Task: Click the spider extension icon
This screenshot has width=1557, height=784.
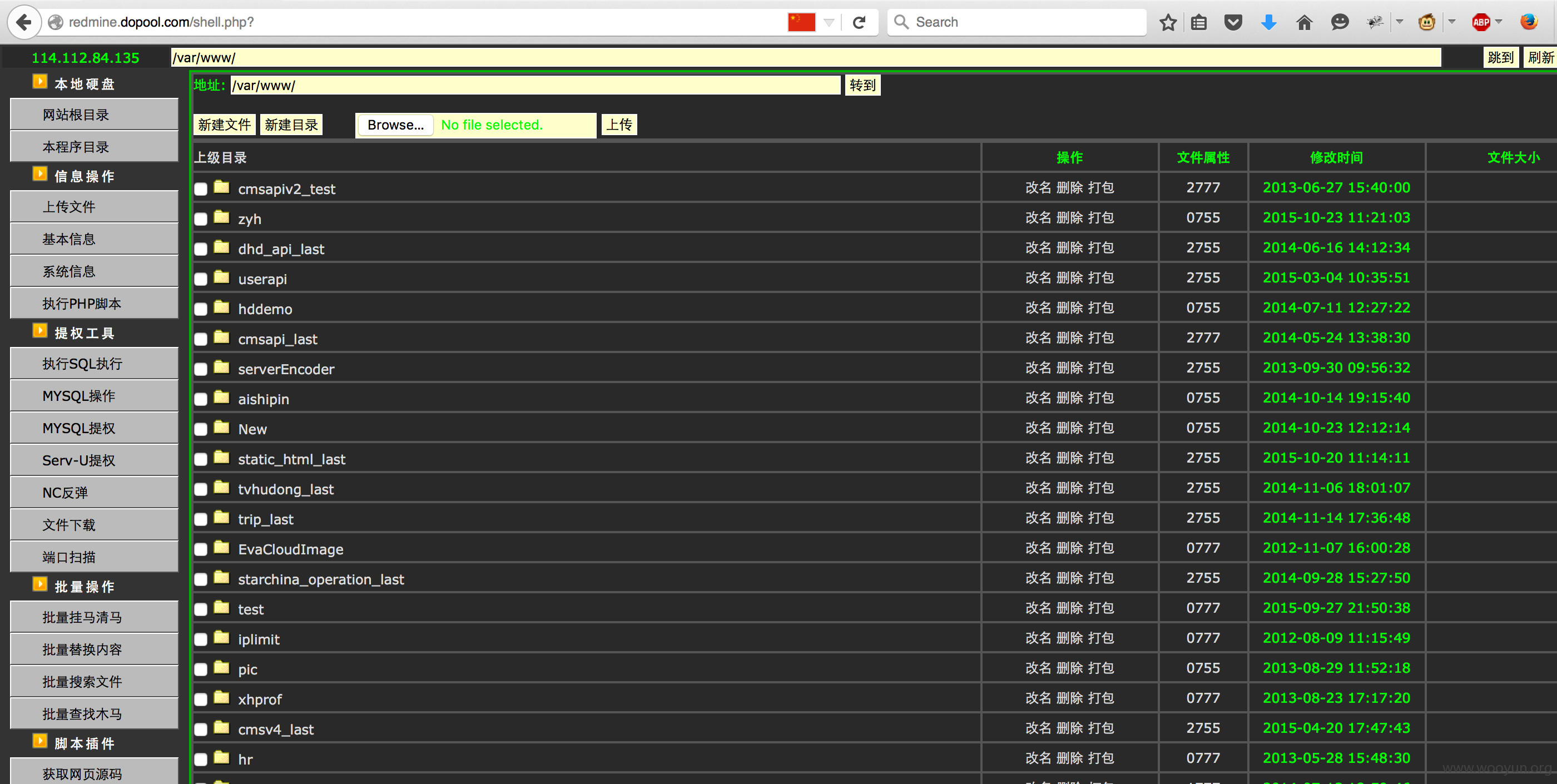Action: coord(1375,22)
